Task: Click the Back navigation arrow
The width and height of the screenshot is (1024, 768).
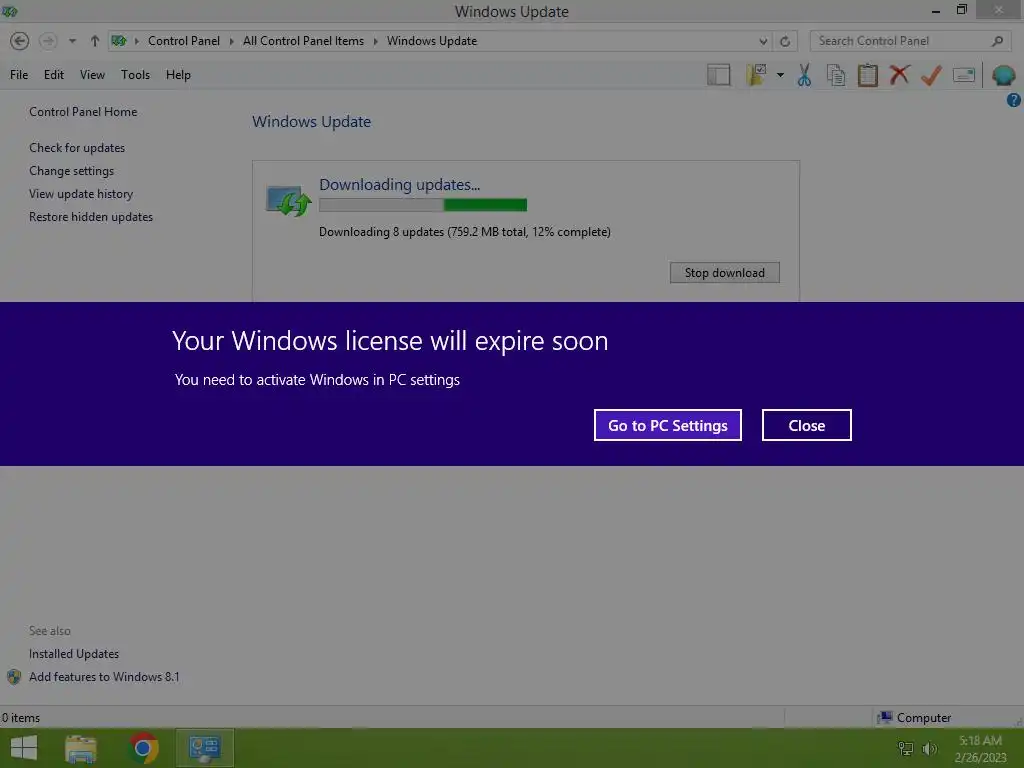Action: [20, 41]
